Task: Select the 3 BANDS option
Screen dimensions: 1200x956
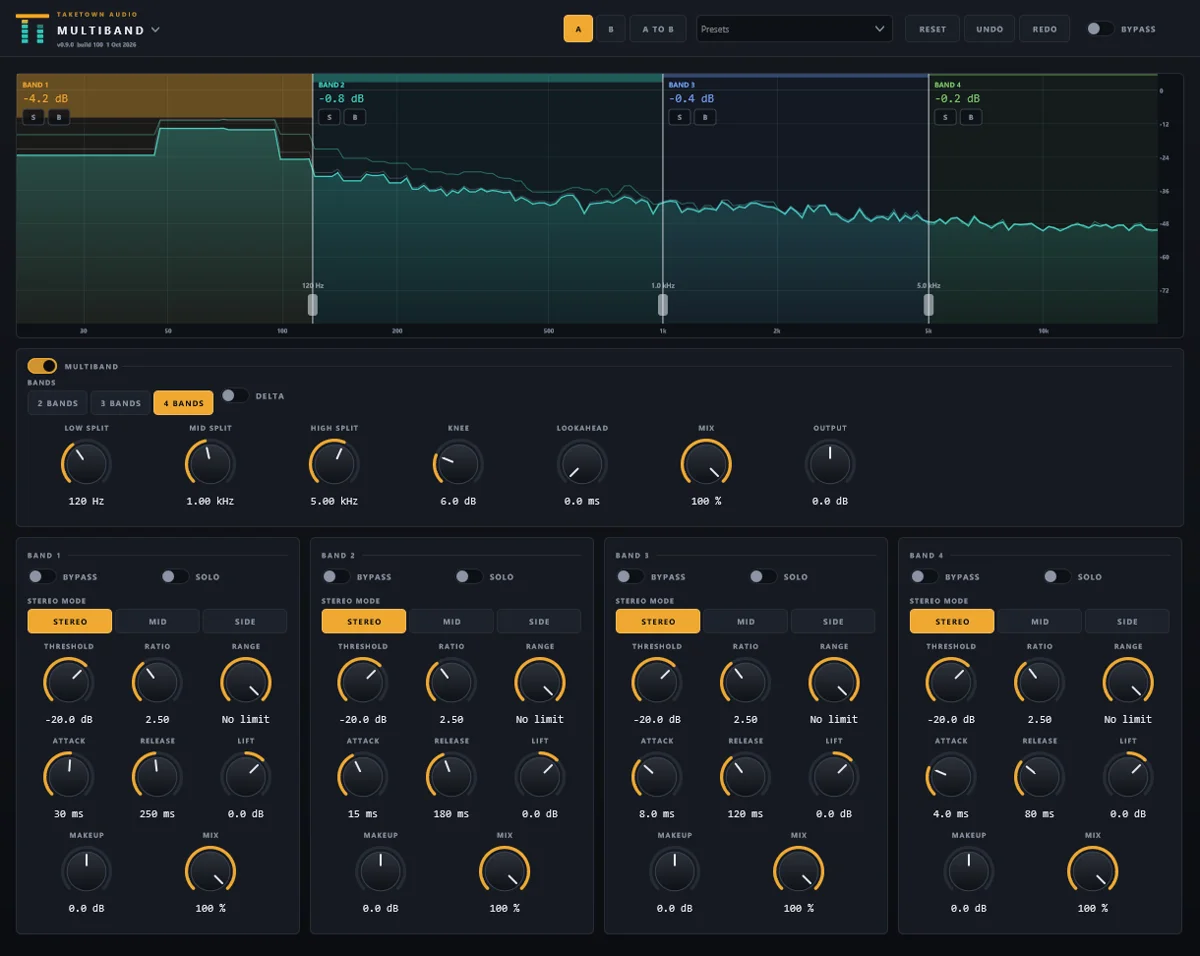Action: point(120,403)
